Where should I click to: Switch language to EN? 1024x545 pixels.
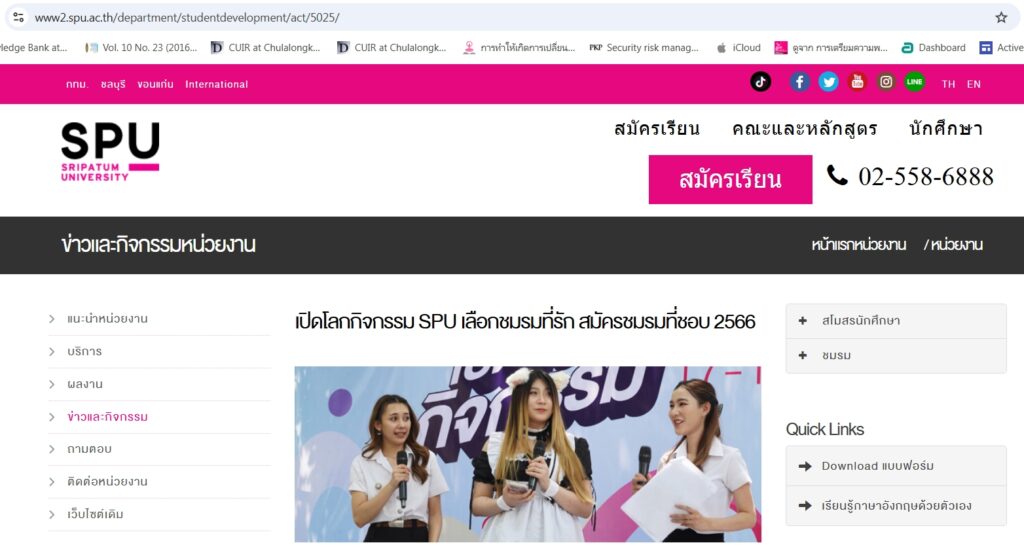[974, 84]
